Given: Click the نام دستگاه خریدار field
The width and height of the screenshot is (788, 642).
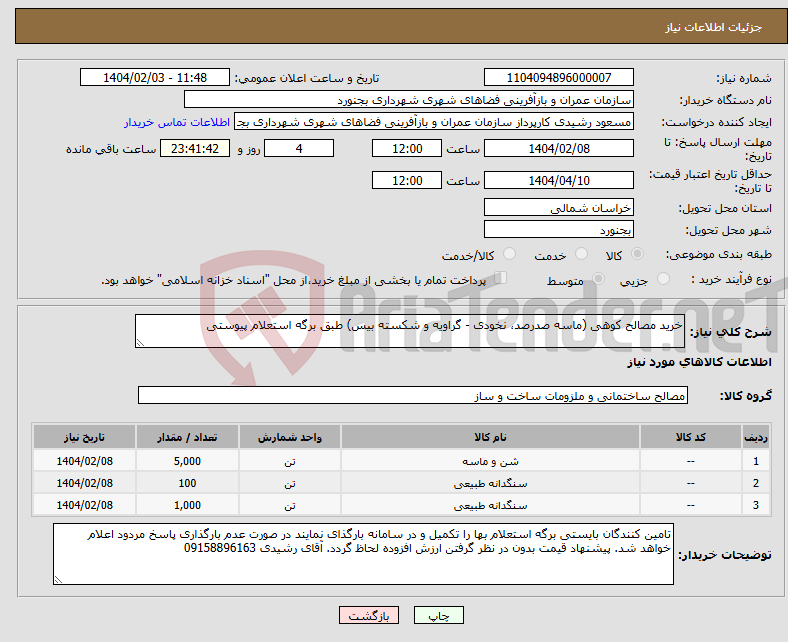Looking at the screenshot, I should pos(409,100).
